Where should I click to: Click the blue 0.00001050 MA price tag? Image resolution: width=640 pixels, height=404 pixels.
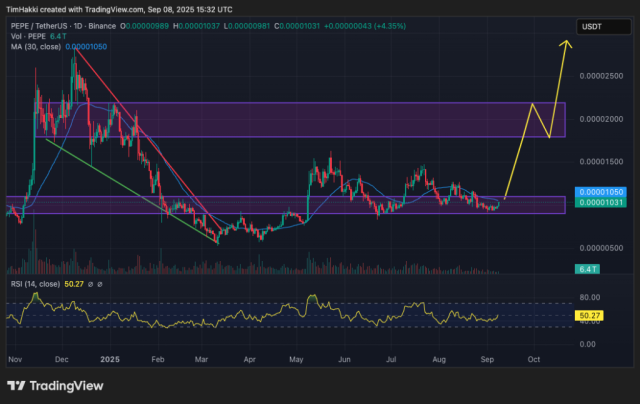coord(600,192)
